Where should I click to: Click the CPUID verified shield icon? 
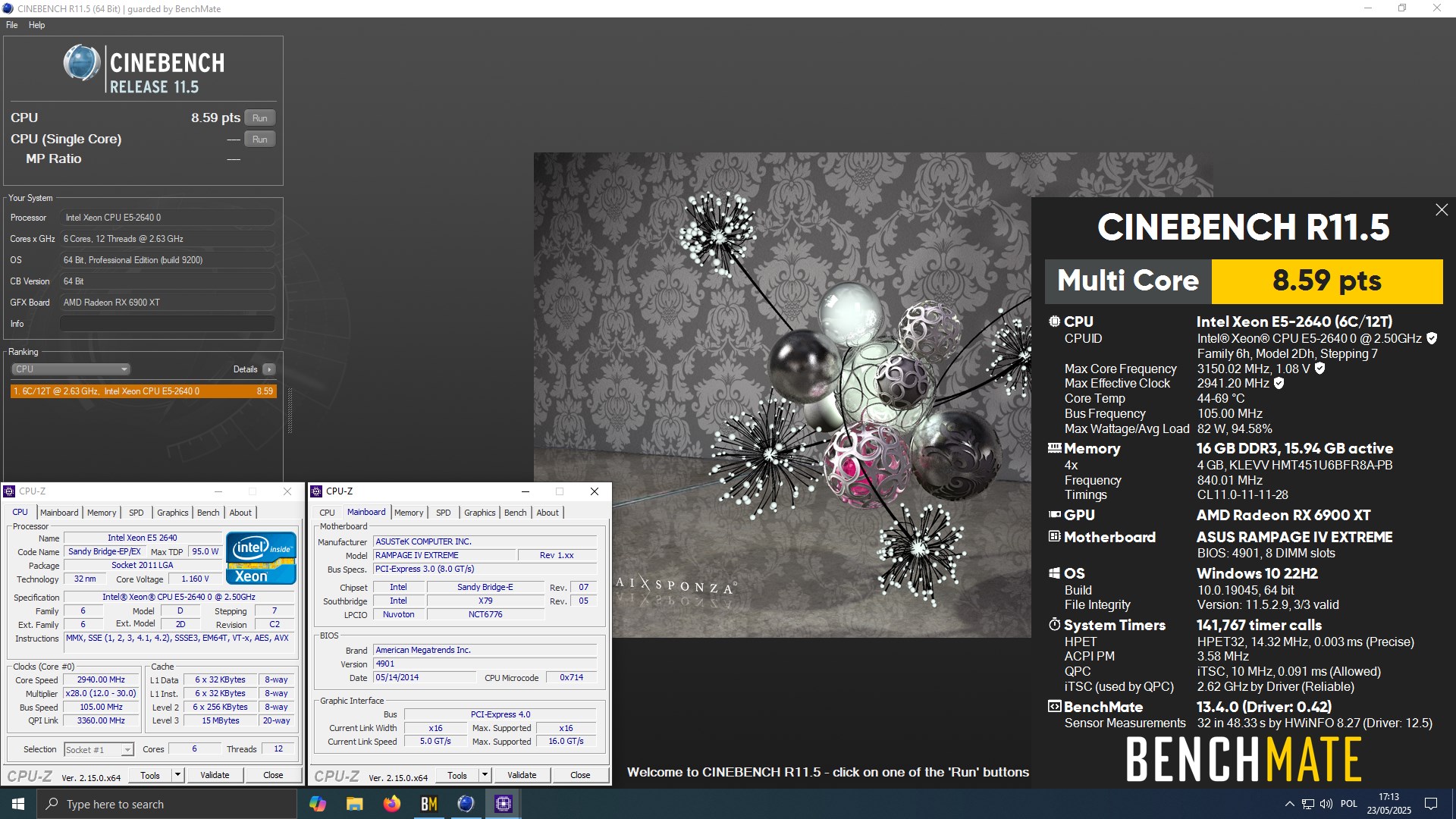(1432, 338)
